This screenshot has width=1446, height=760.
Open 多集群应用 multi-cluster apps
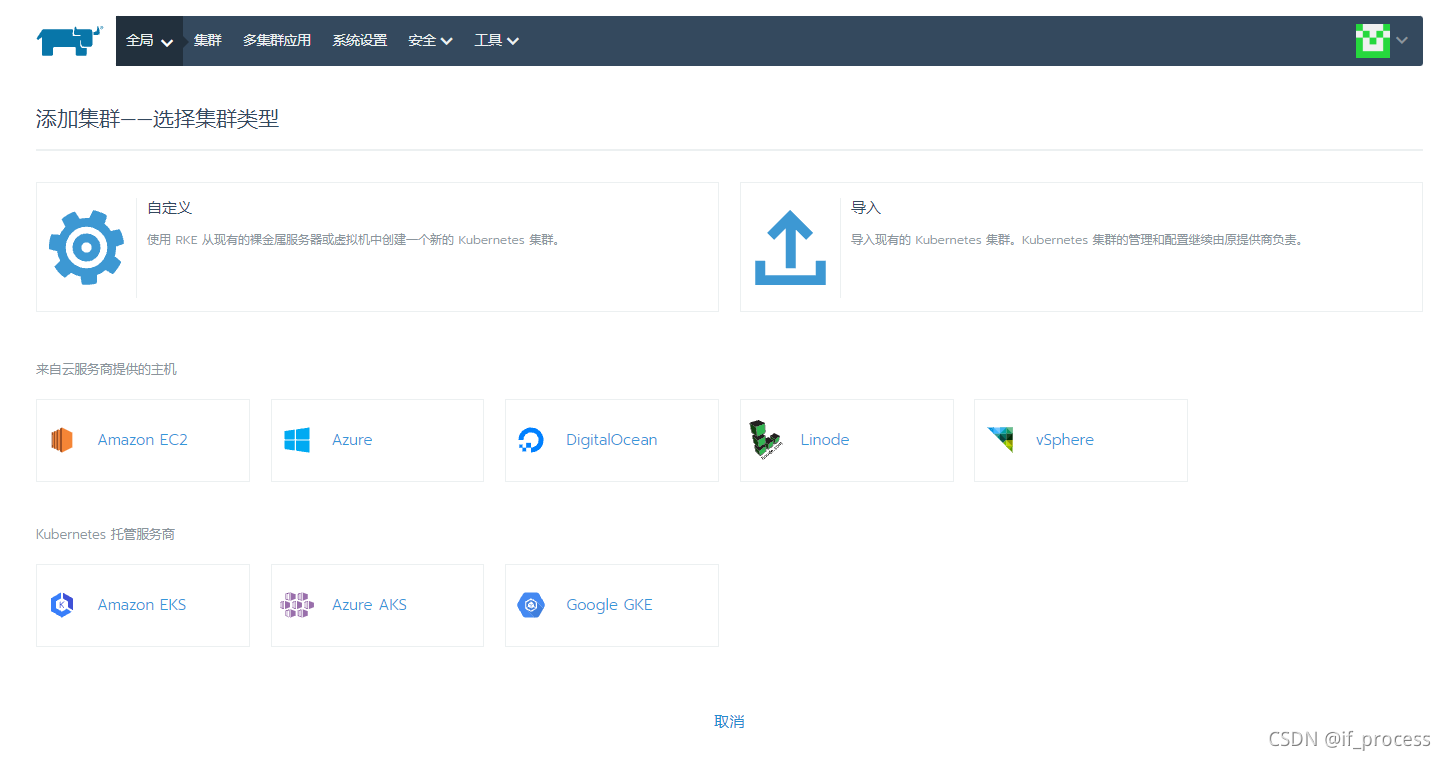277,41
